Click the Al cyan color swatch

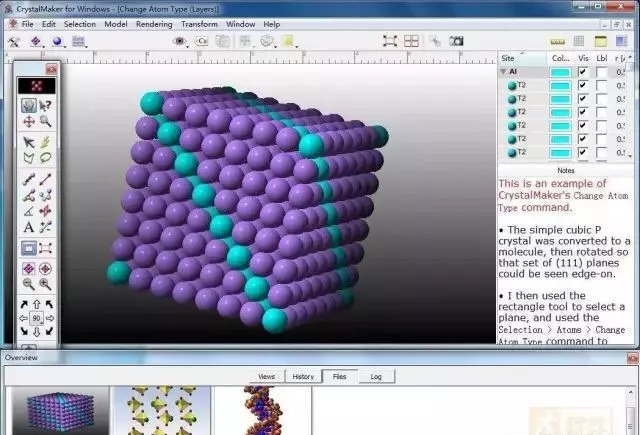[560, 72]
